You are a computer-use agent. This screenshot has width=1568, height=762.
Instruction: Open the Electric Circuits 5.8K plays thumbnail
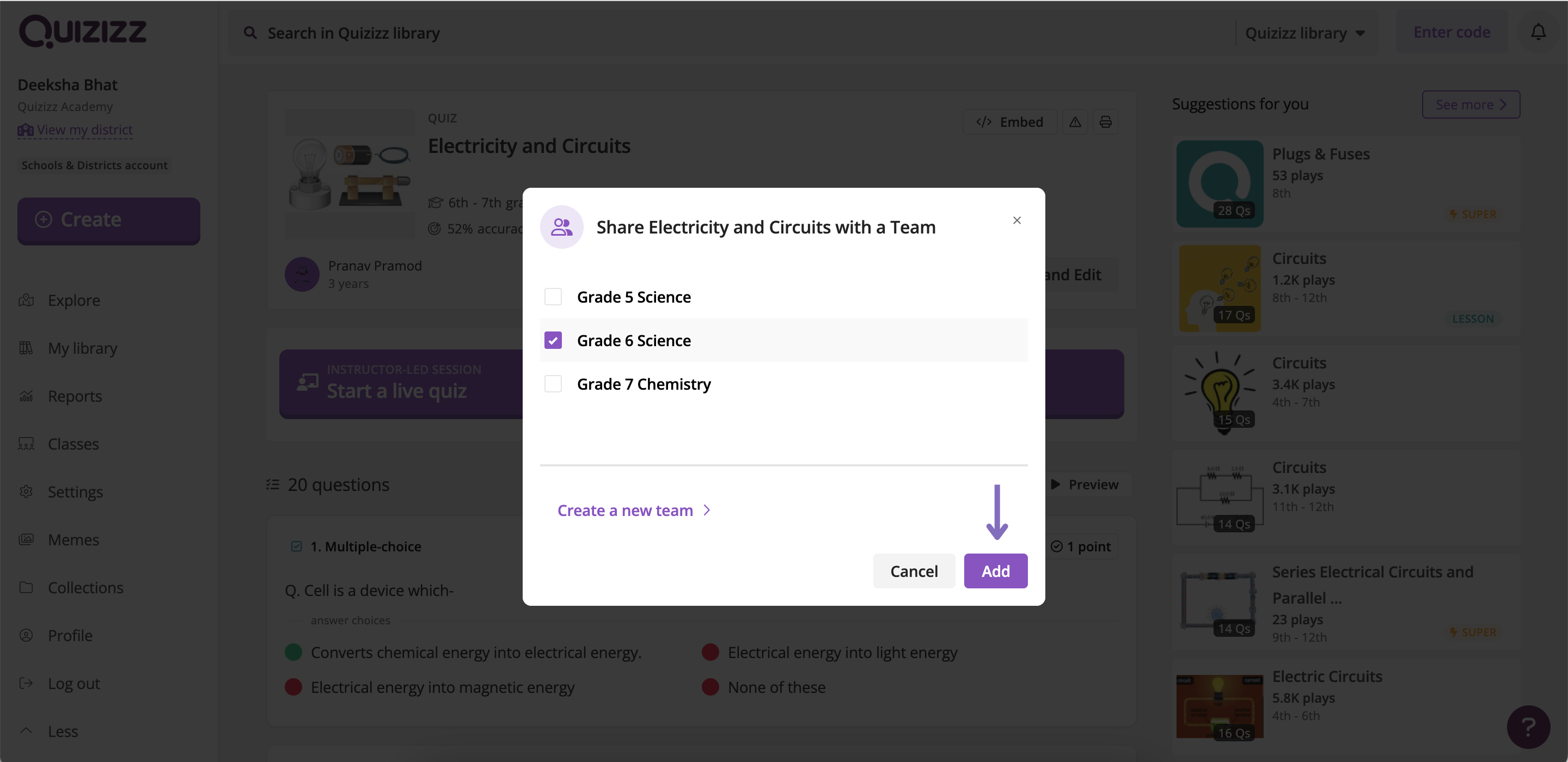tap(1220, 706)
